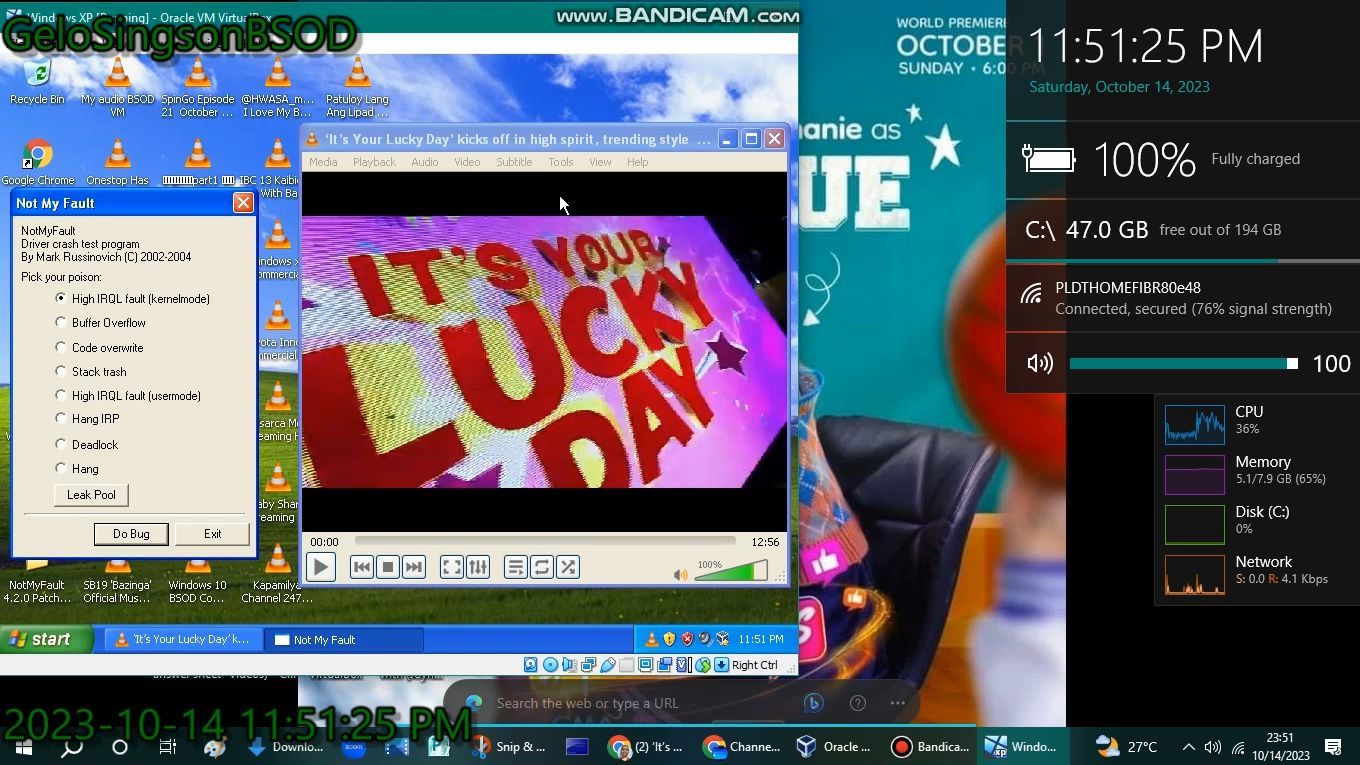Show hidden system tray icons
Viewport: 1360px width, 765px height.
point(1188,747)
